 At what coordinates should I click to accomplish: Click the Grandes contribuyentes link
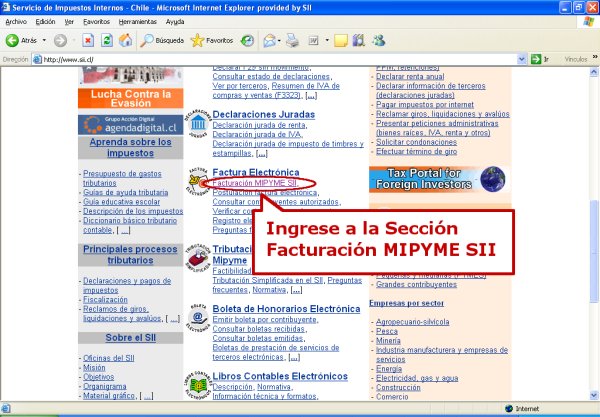(x=416, y=284)
